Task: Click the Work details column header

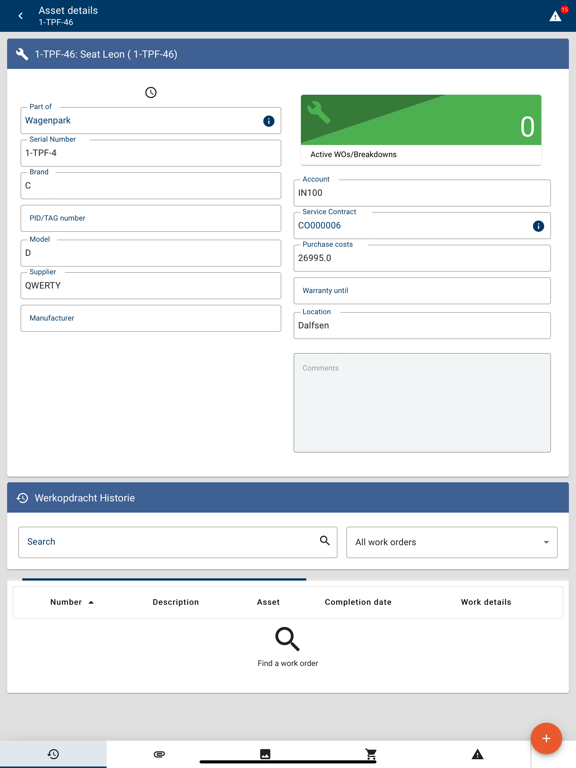Action: pos(485,602)
